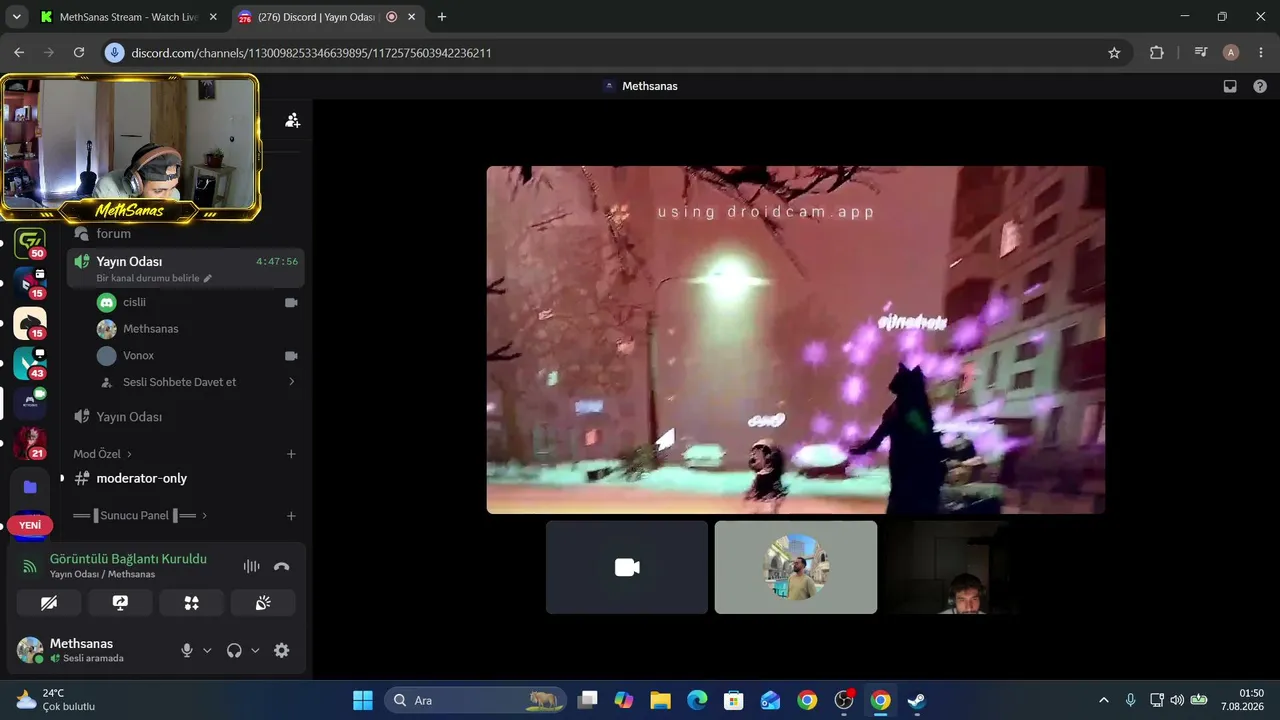1280x720 pixels.
Task: Open OBS Studio from taskbar
Action: pyautogui.click(x=844, y=700)
